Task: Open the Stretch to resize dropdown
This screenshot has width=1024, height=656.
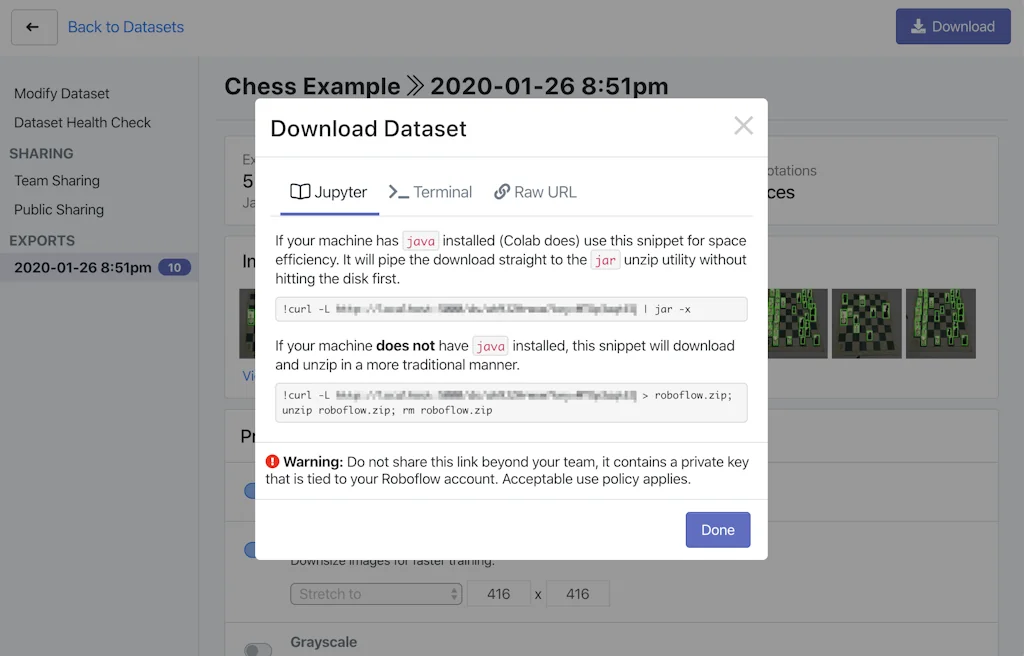Action: click(x=376, y=593)
